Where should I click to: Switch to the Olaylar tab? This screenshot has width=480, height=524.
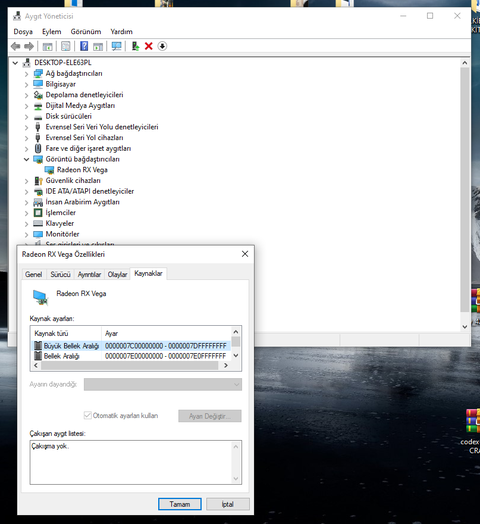point(117,274)
